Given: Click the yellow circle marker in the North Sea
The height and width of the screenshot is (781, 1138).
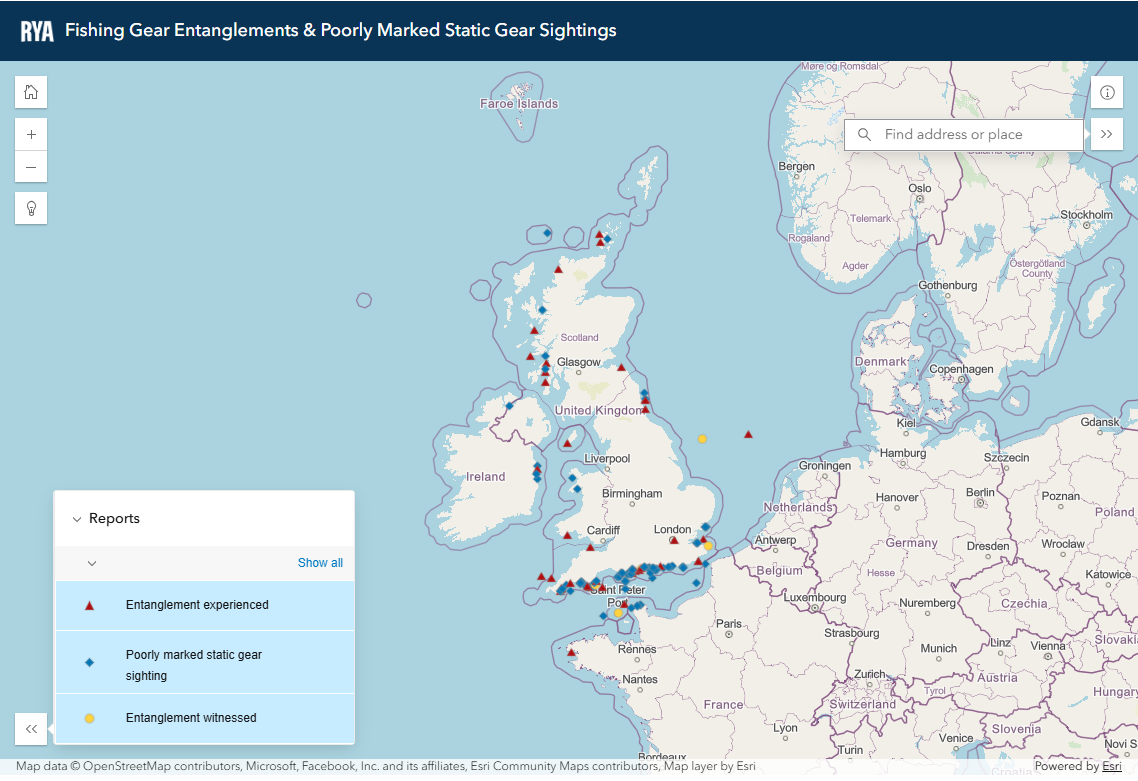Looking at the screenshot, I should [702, 438].
